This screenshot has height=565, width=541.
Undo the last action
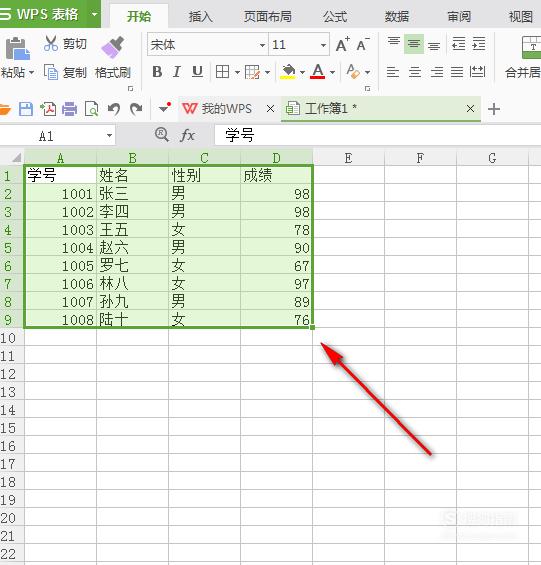114,108
